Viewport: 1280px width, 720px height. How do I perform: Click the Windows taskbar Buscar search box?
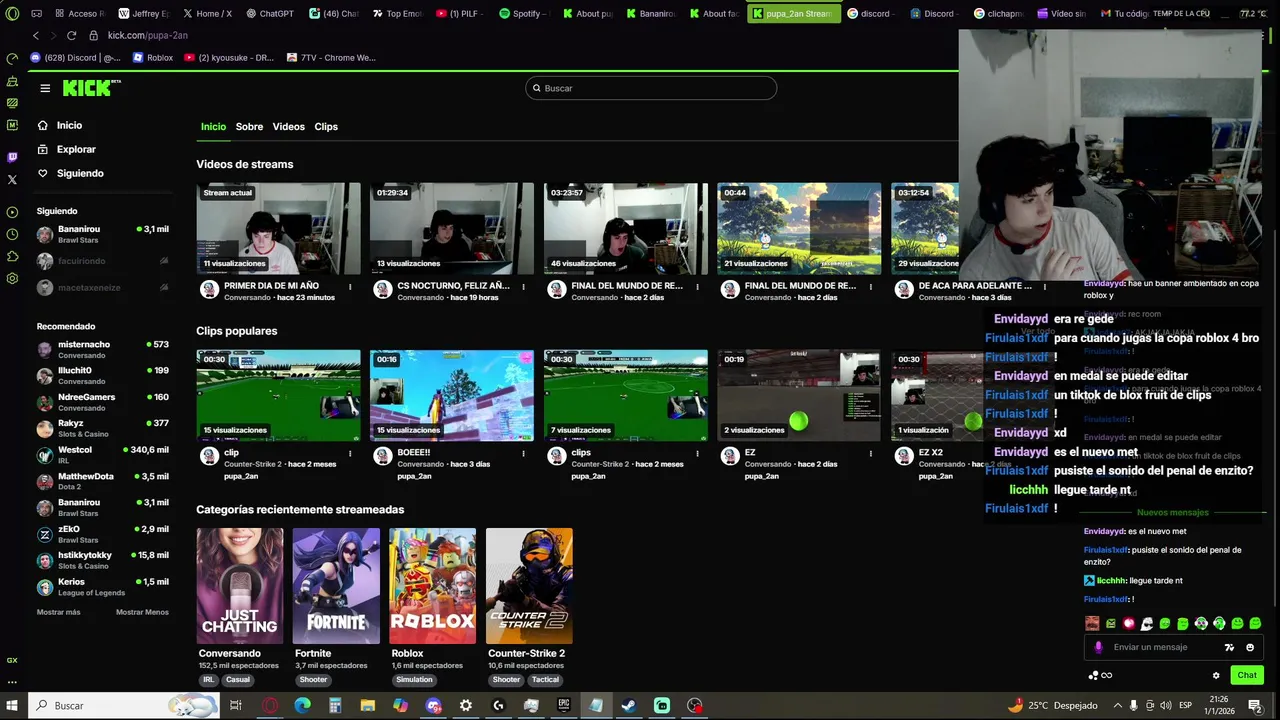point(125,705)
